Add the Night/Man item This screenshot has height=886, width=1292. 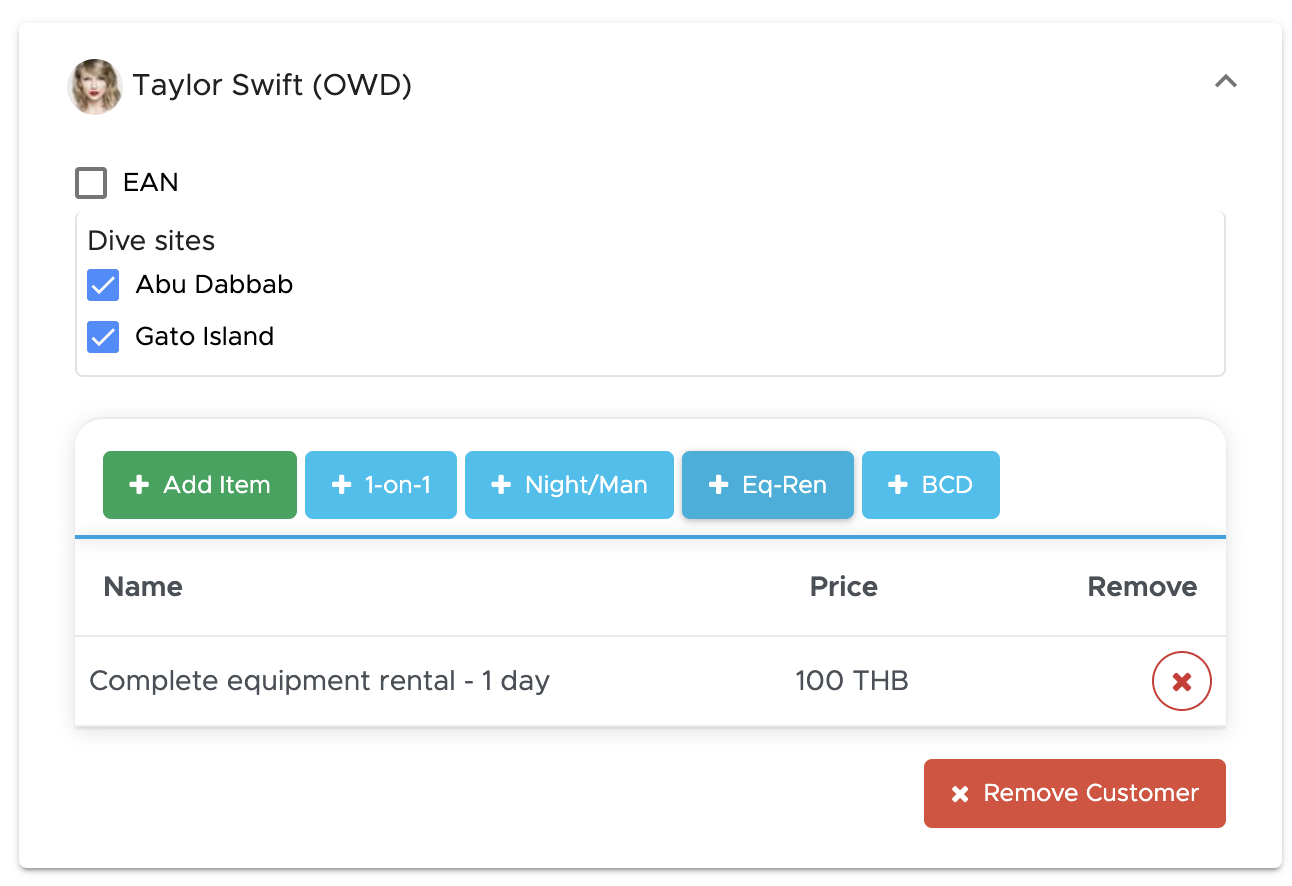click(569, 485)
